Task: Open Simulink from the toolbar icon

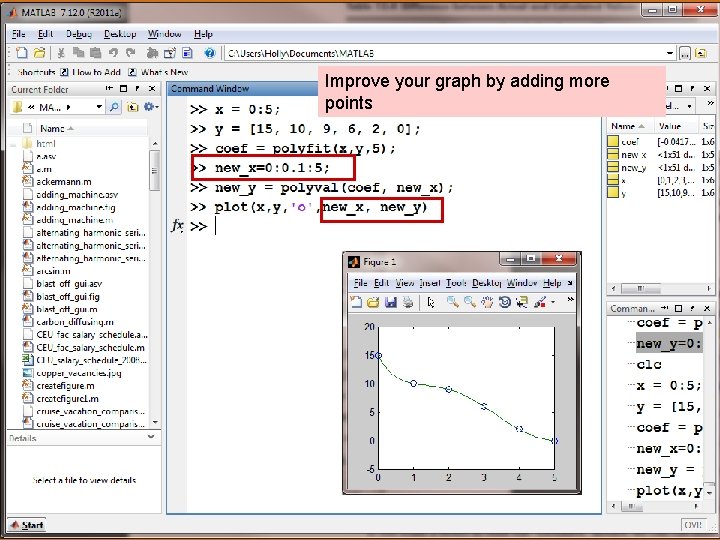Action: pos(152,53)
